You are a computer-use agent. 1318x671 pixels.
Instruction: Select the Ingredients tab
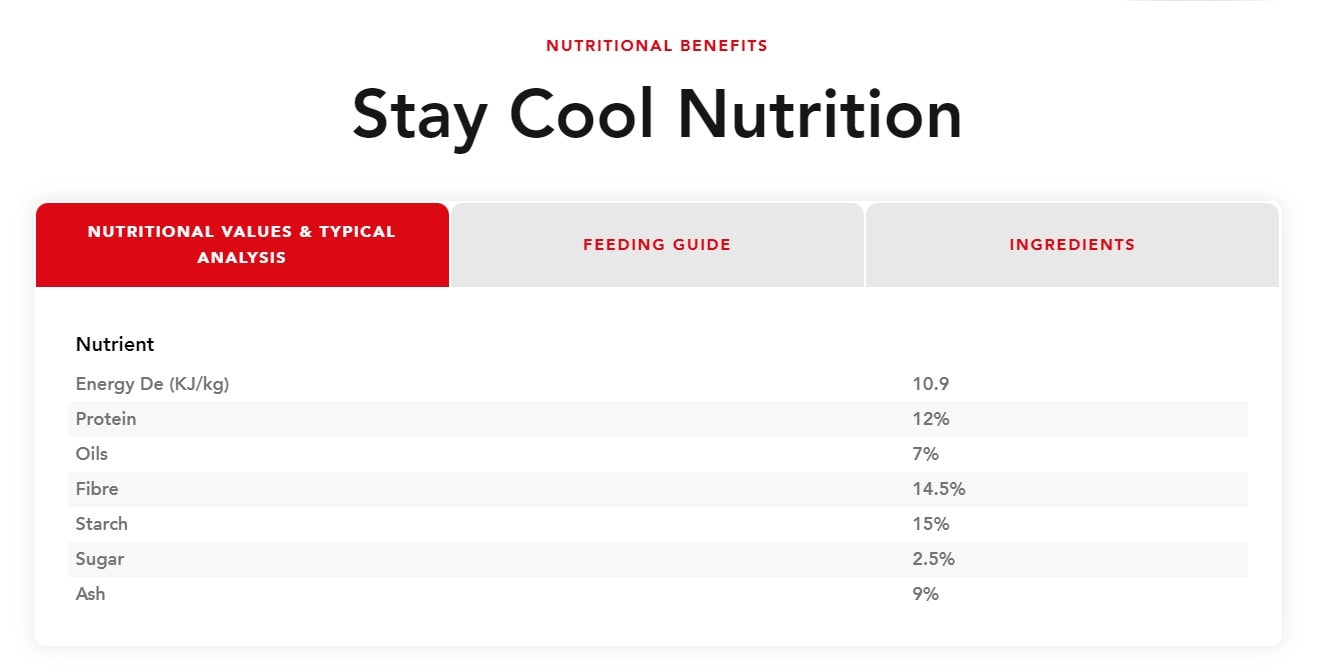tap(1072, 245)
